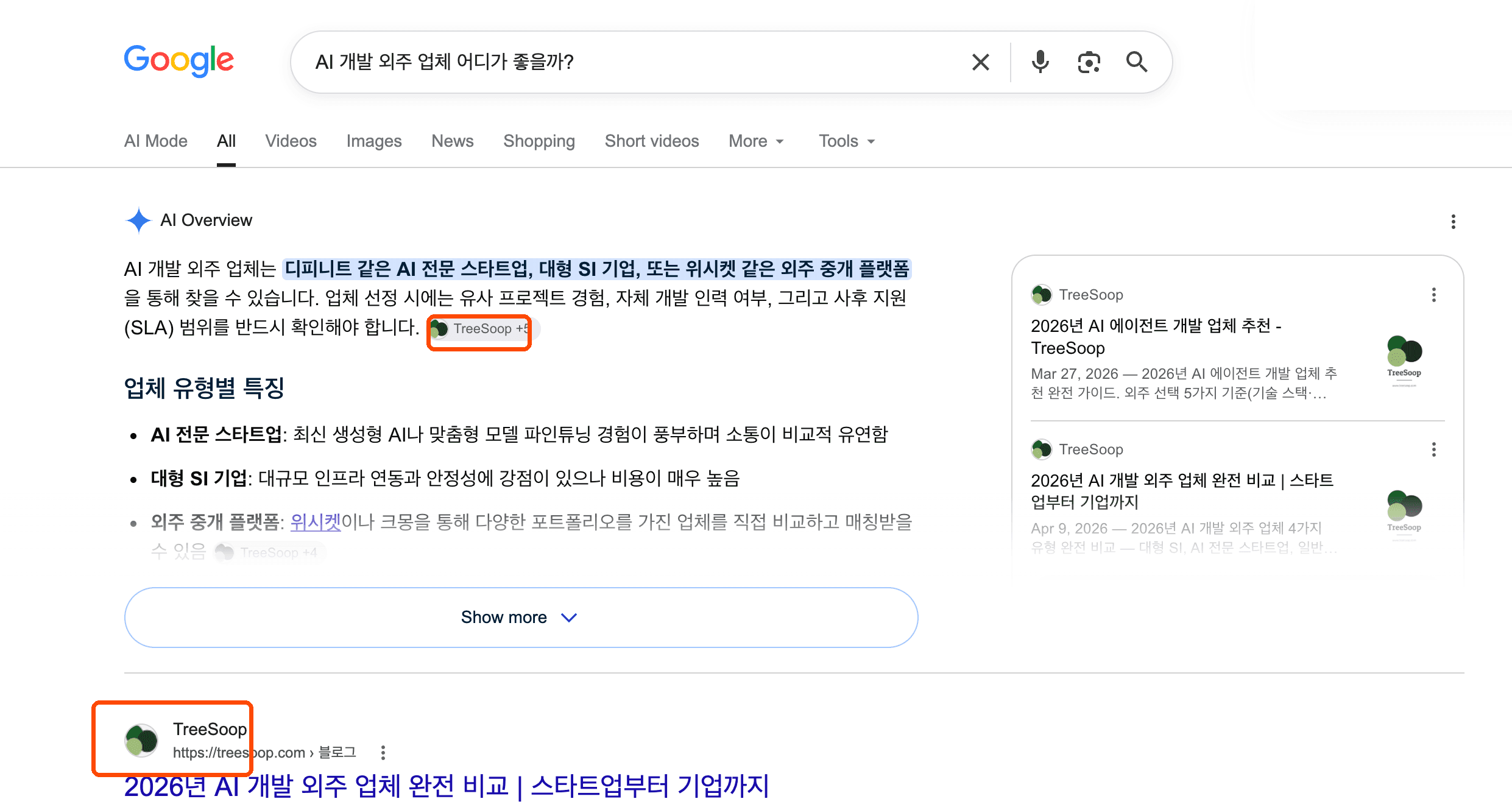1512x810 pixels.
Task: Open three-dot menu beside treesoop.com URL
Action: (383, 753)
